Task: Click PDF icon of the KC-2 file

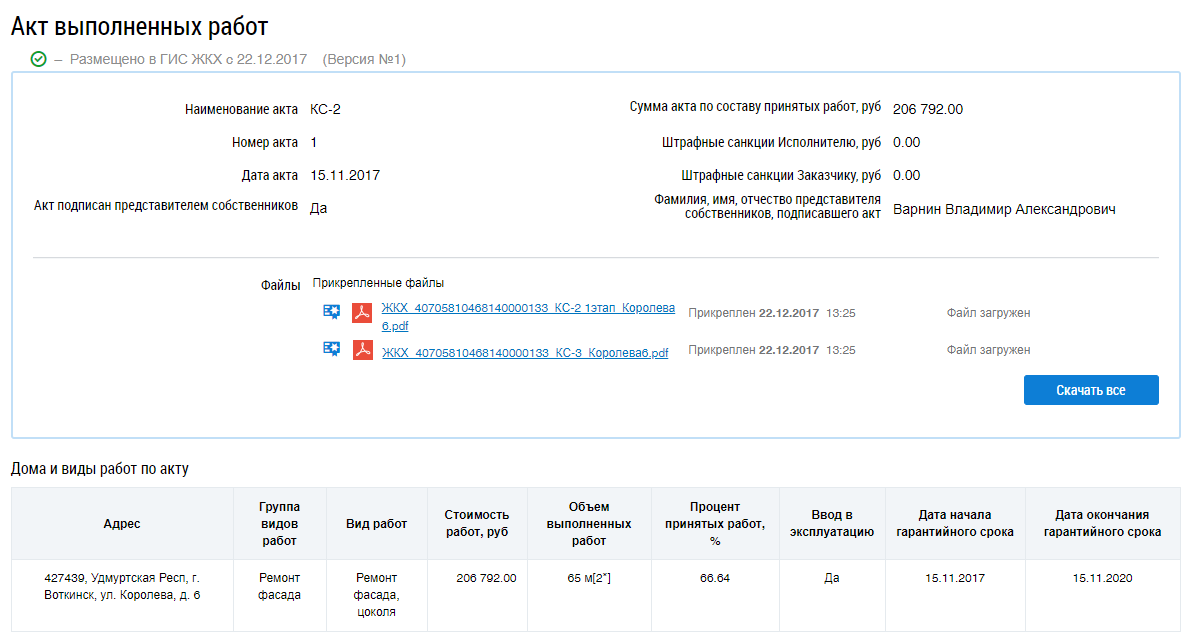Action: pos(362,313)
